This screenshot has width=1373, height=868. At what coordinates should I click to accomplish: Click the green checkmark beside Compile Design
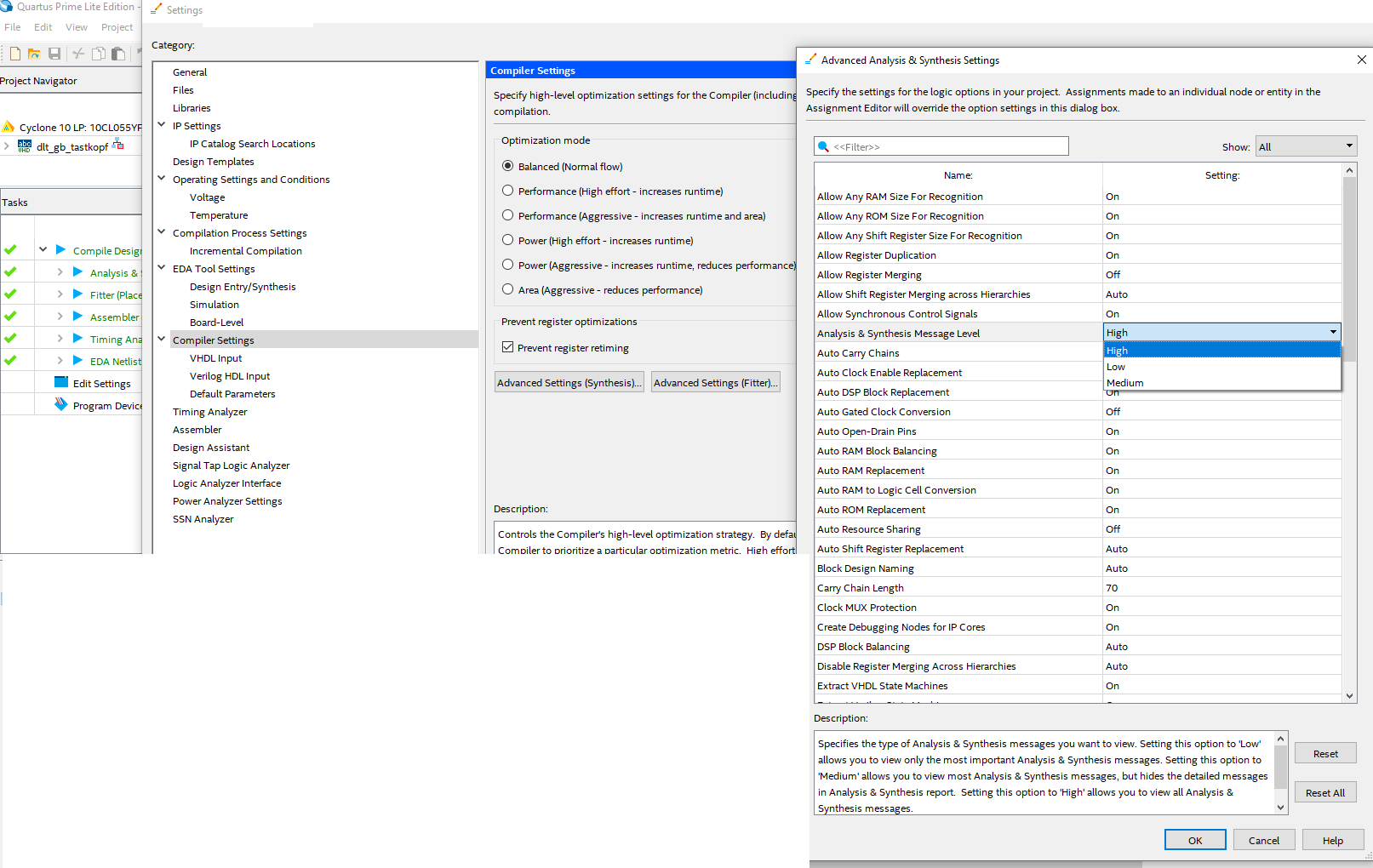[10, 250]
